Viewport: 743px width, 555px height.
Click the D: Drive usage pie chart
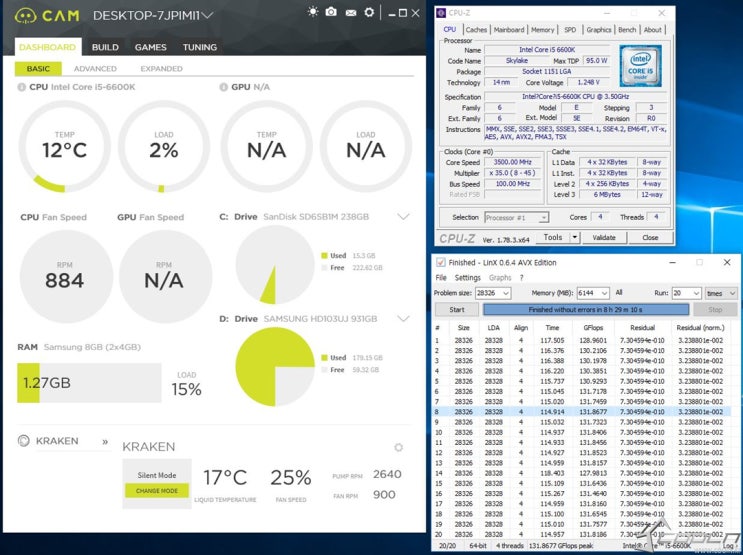coord(275,367)
